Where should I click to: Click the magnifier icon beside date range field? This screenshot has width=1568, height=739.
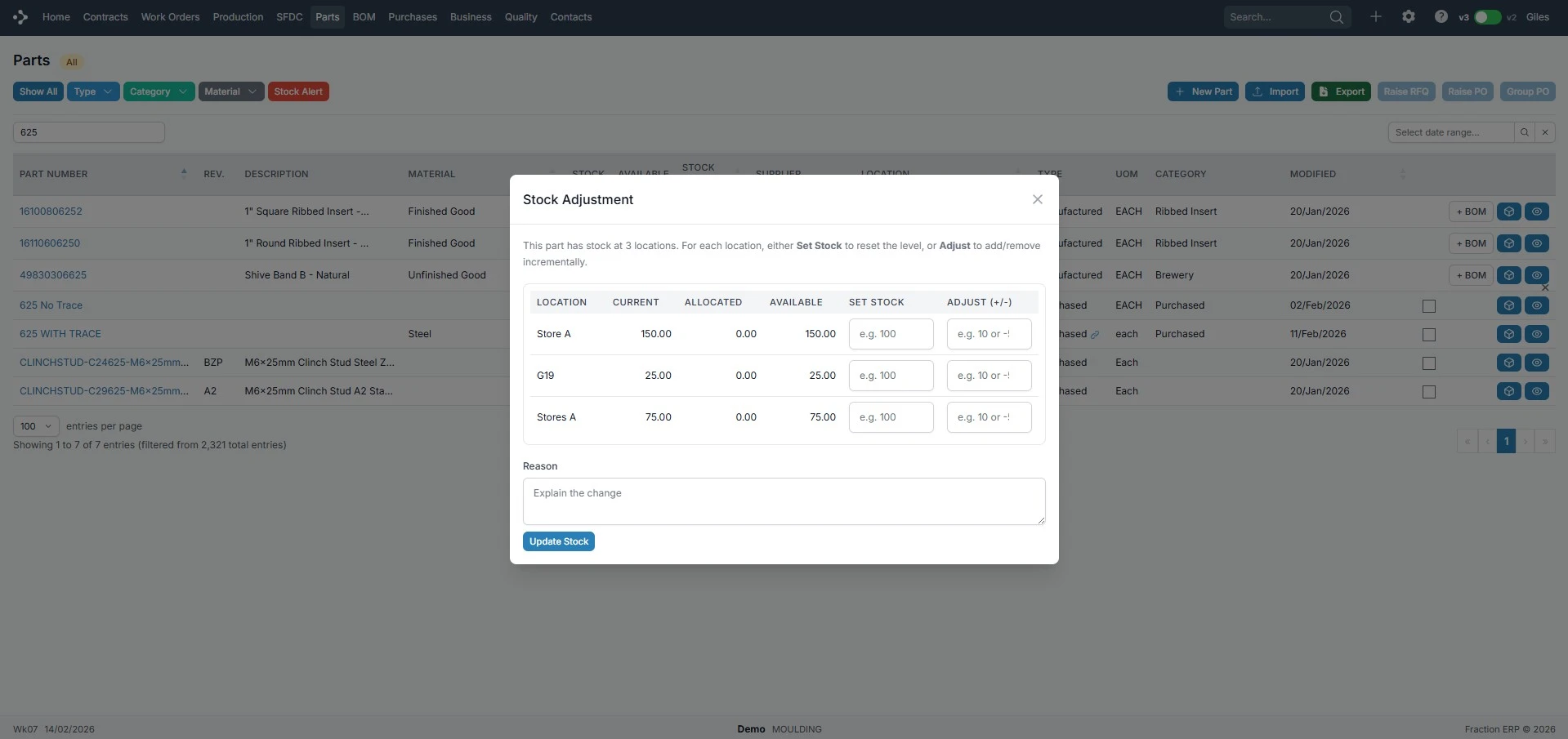point(1525,132)
